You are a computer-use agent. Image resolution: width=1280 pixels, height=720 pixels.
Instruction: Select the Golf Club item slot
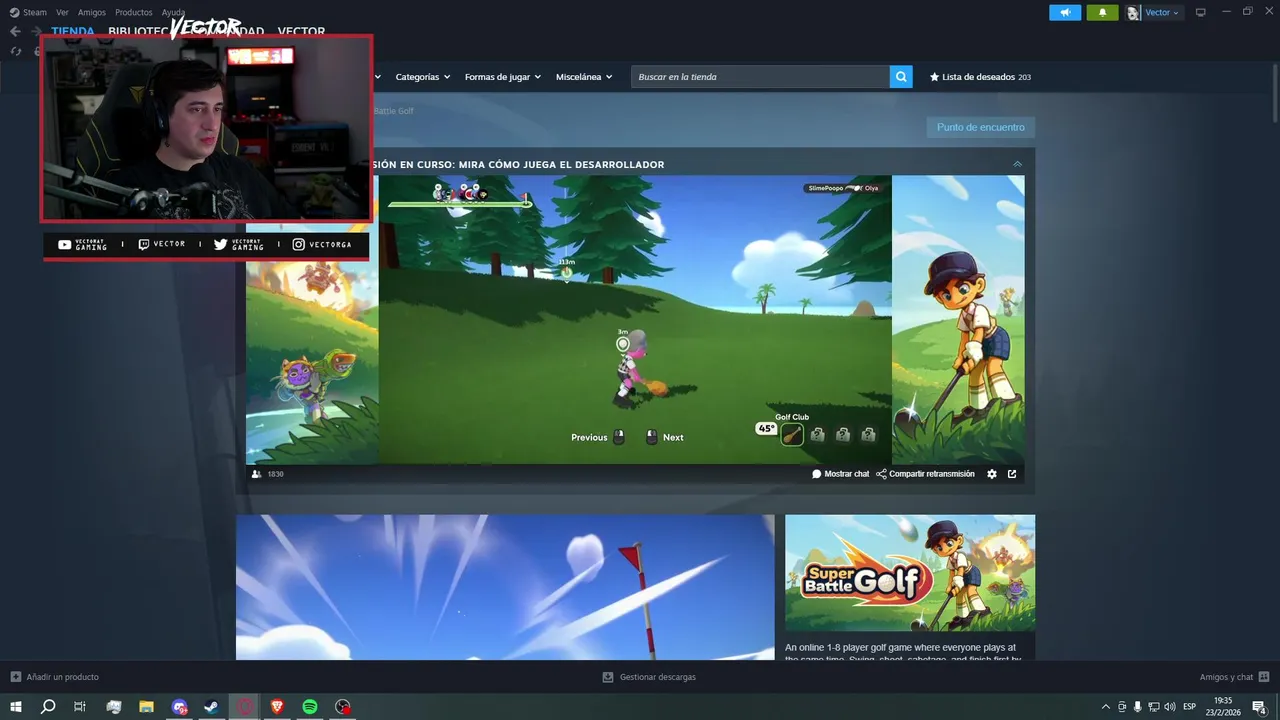(792, 434)
